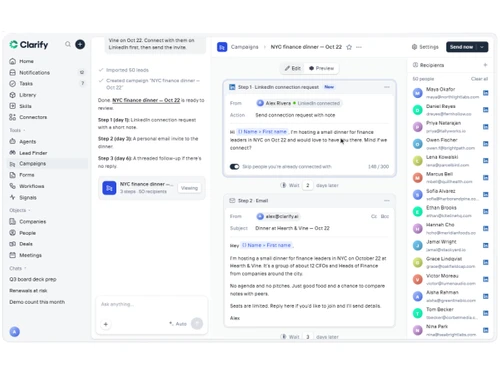Switch to the Edit tab
The width and height of the screenshot is (500, 375).
[293, 68]
